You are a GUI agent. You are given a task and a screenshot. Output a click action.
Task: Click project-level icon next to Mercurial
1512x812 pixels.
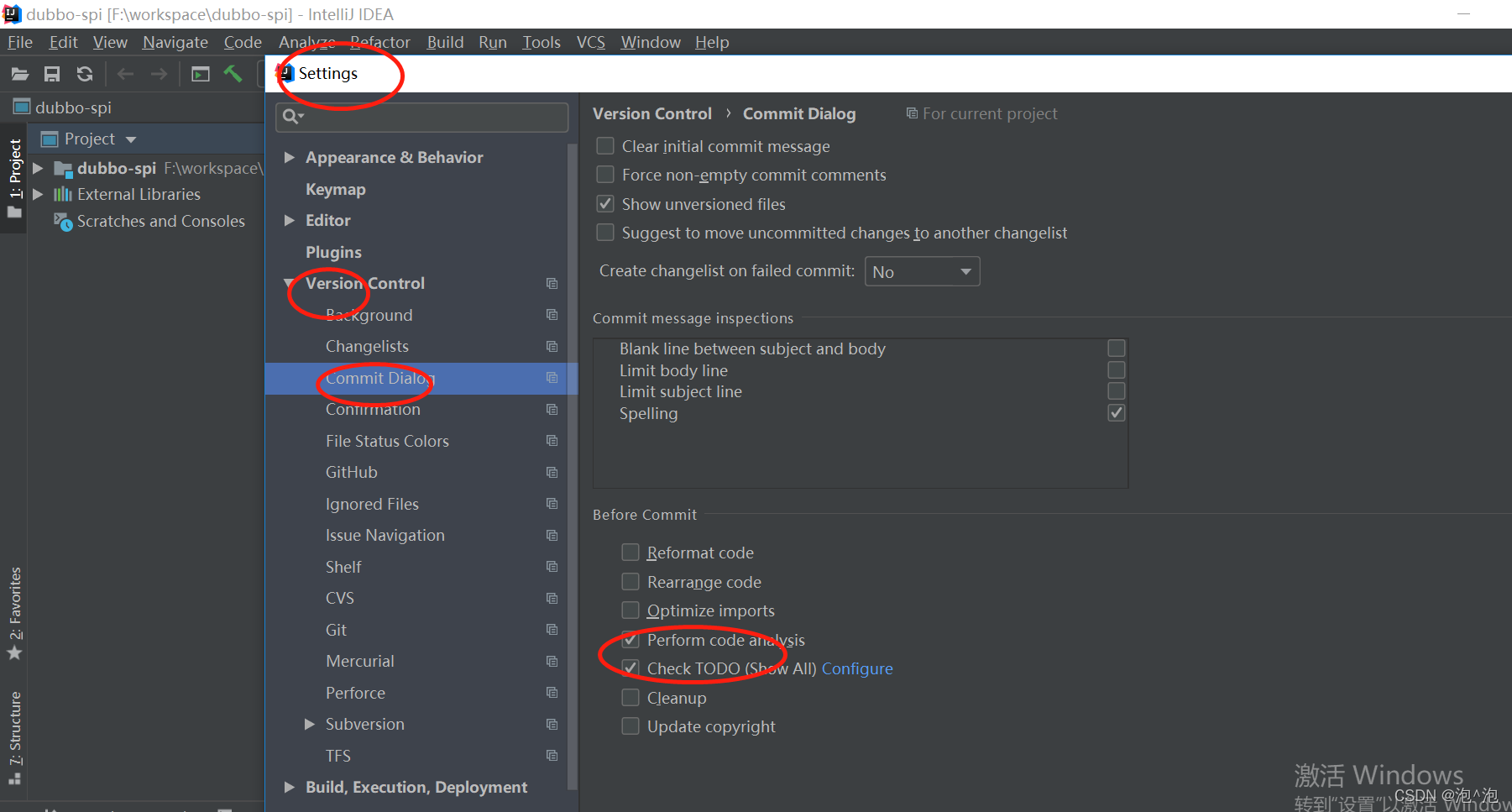[552, 661]
